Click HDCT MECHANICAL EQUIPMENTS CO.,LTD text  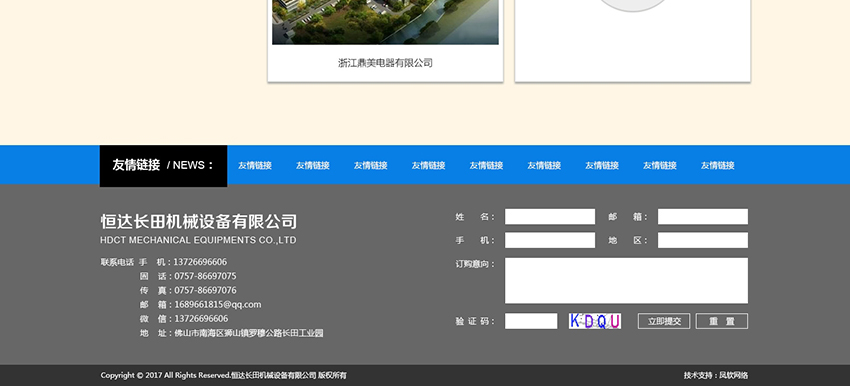click(x=198, y=240)
